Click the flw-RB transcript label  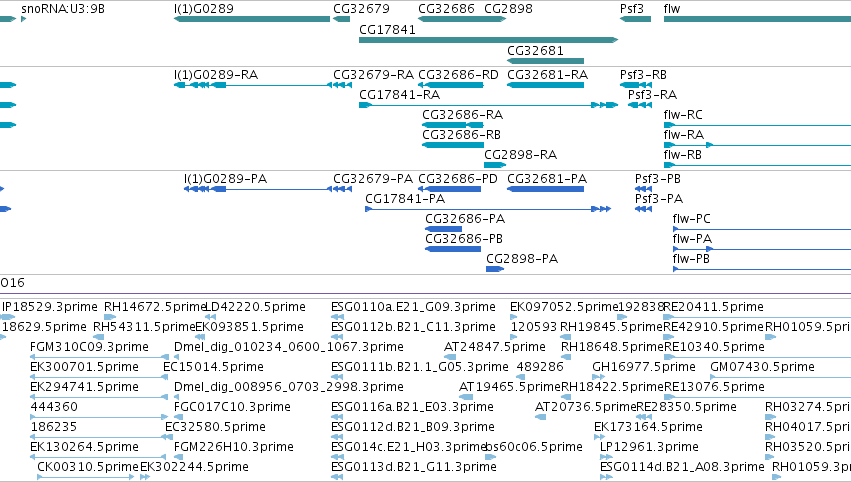point(682,155)
